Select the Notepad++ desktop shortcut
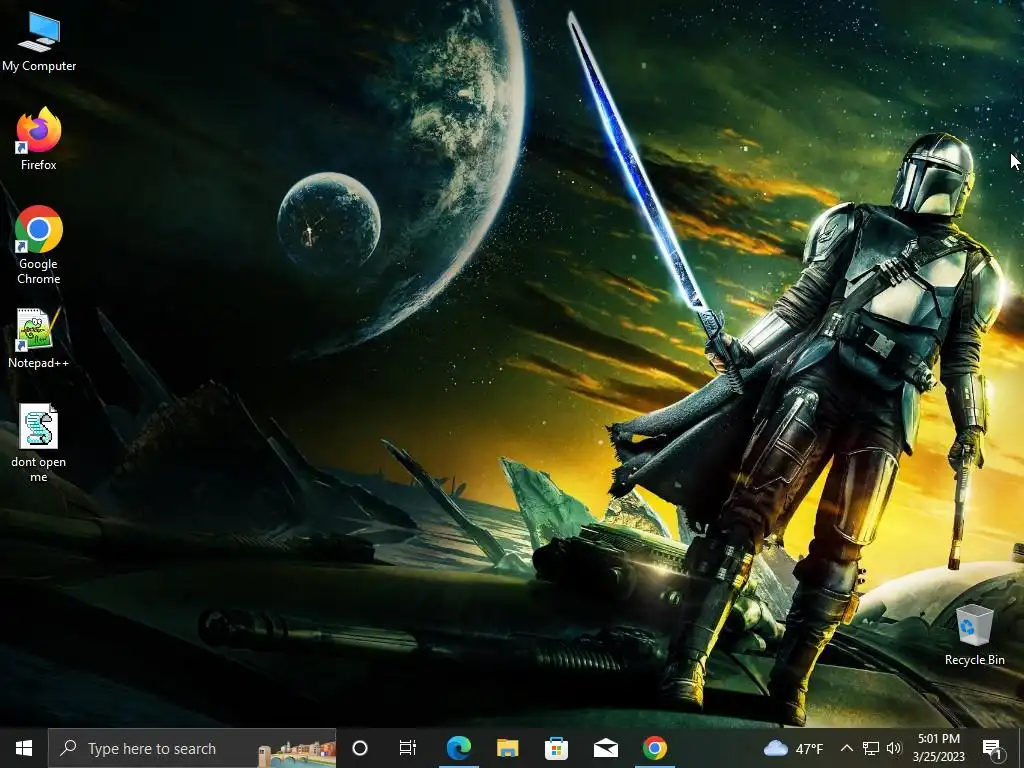Viewport: 1024px width, 768px height. point(39,338)
